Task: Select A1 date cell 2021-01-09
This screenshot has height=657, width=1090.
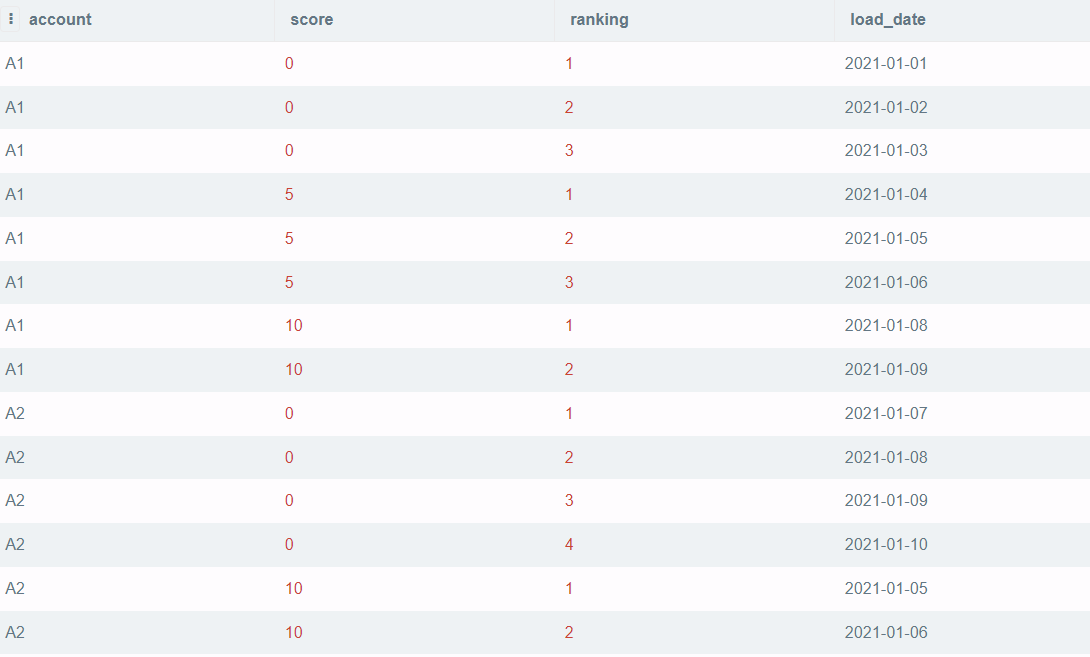Action: 886,370
